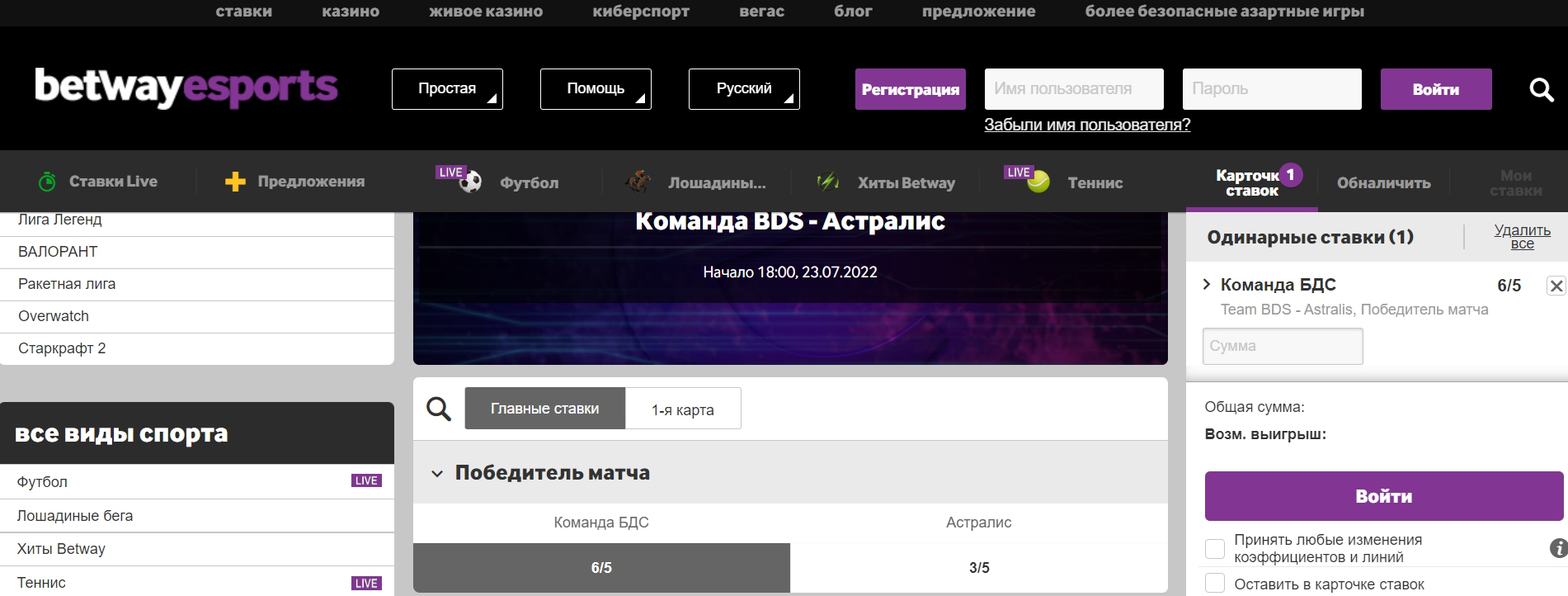Expand the Команда БДС bet slip entry
Screen dimensions: 1568x596
click(1207, 285)
